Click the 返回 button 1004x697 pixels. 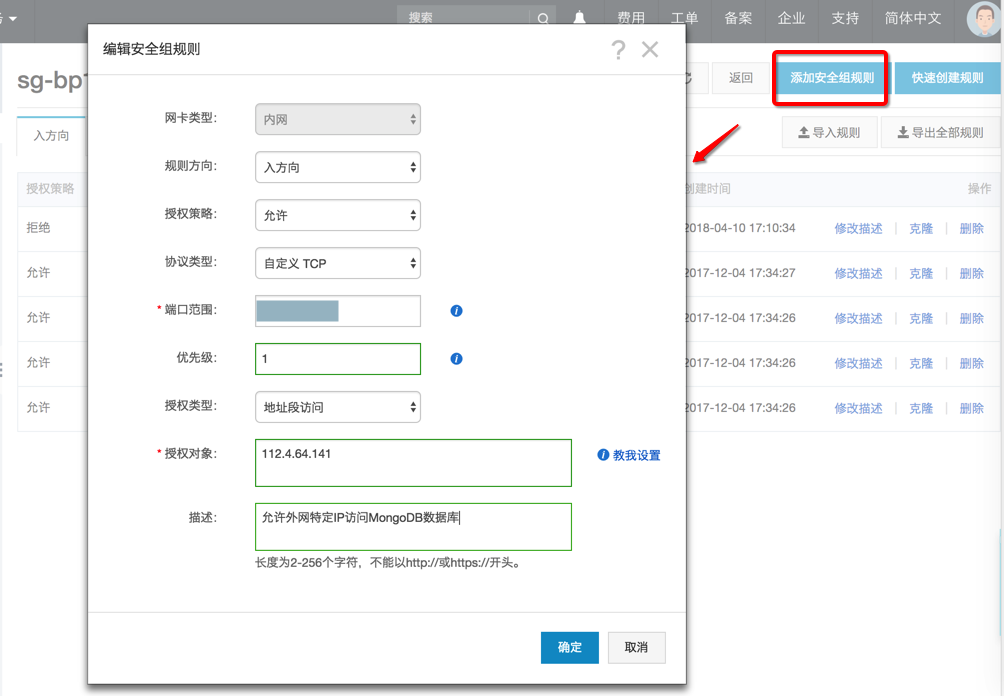coord(740,78)
